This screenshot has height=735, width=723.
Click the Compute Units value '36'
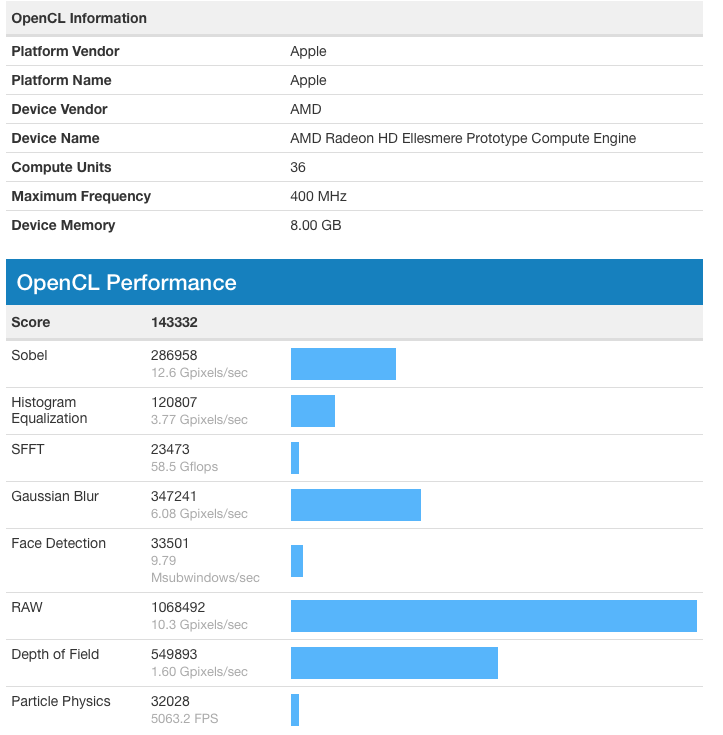298,167
